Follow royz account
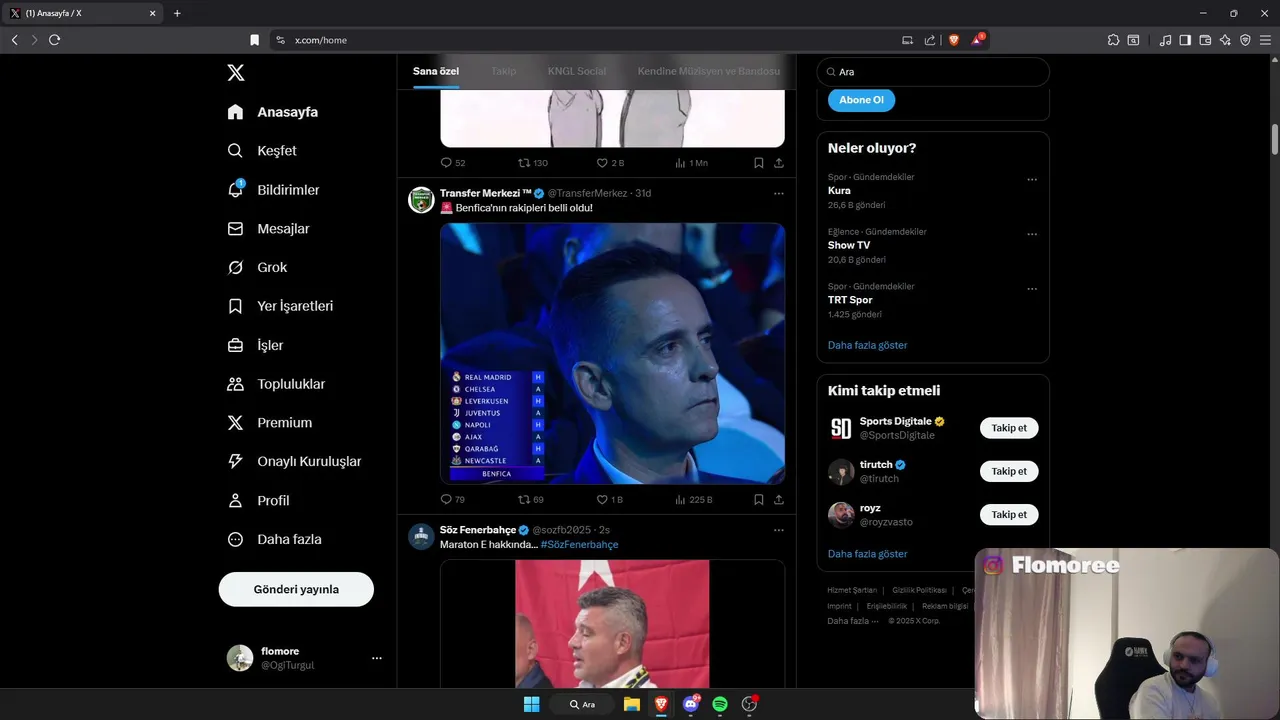The height and width of the screenshot is (720, 1280). (1009, 515)
